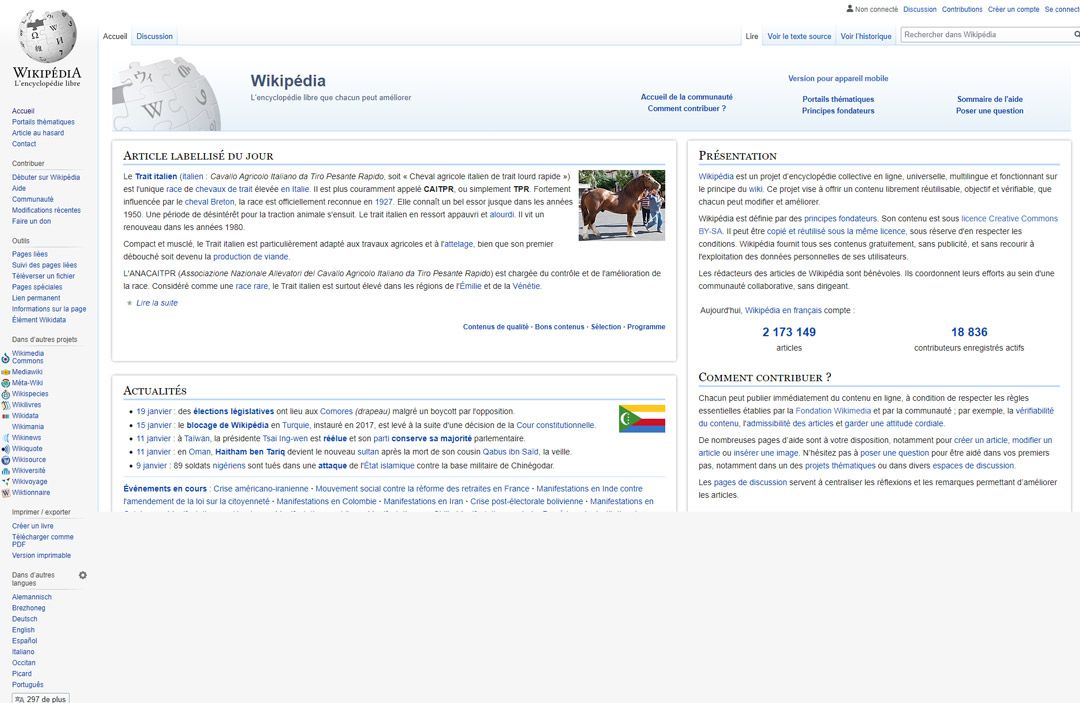The height and width of the screenshot is (703, 1080).
Task: Open Élément Wikidata sidebar link
Action: coord(39,320)
